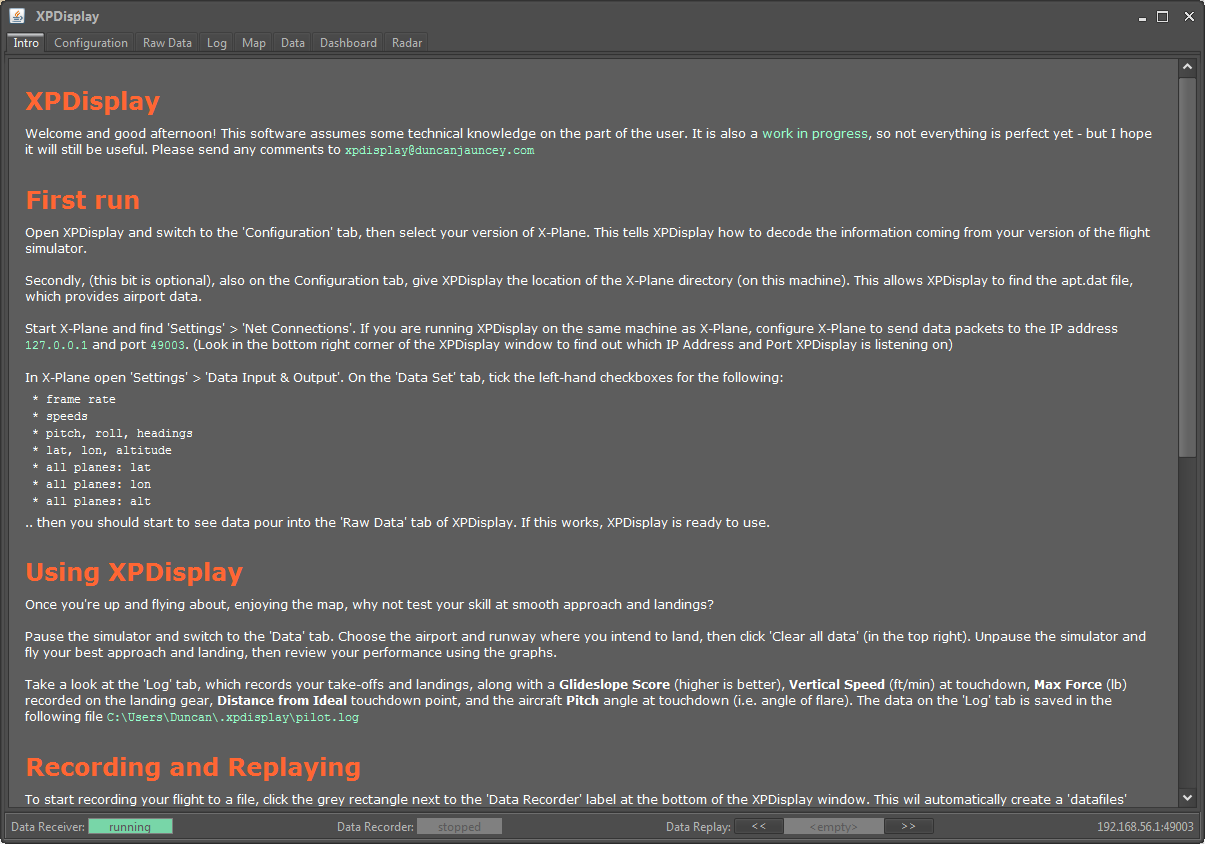Screen dimensions: 1205x844
Task: Open the Raw Data tab
Action: (x=167, y=43)
